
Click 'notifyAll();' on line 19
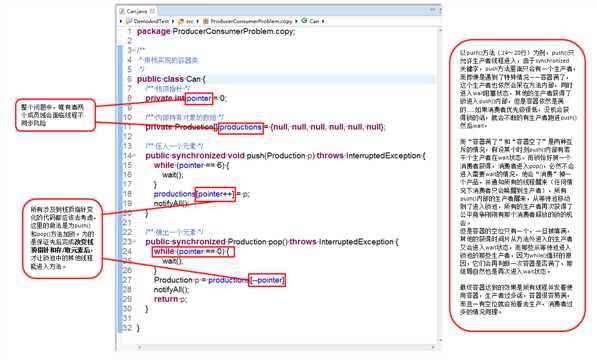pos(171,204)
